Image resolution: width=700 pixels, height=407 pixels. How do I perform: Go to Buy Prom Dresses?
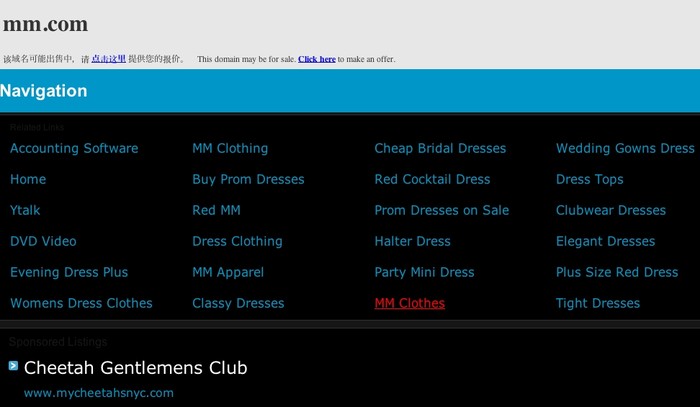tap(248, 179)
